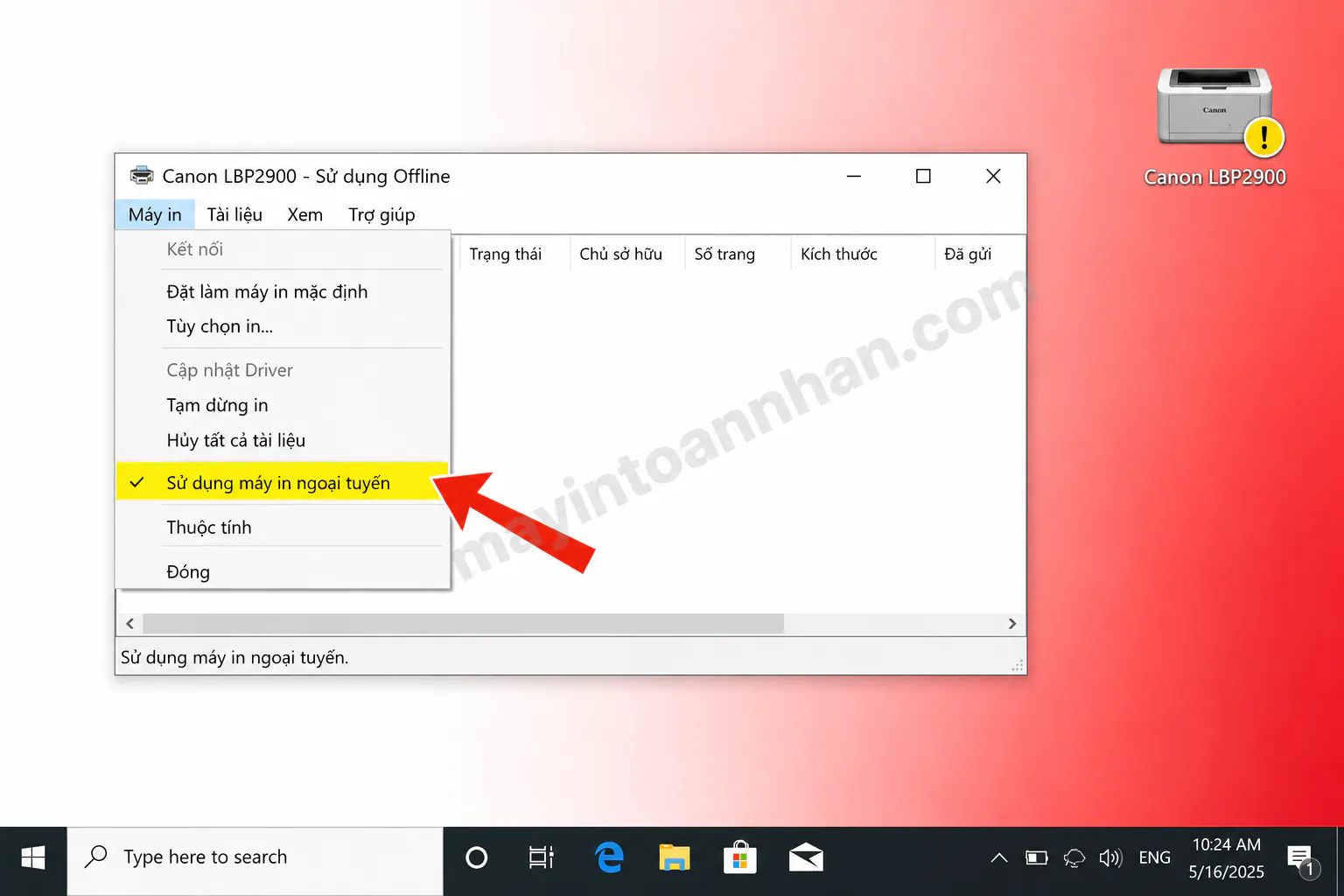Image resolution: width=1344 pixels, height=896 pixels.
Task: Open Cortana circle on the taskbar
Action: pos(477,857)
